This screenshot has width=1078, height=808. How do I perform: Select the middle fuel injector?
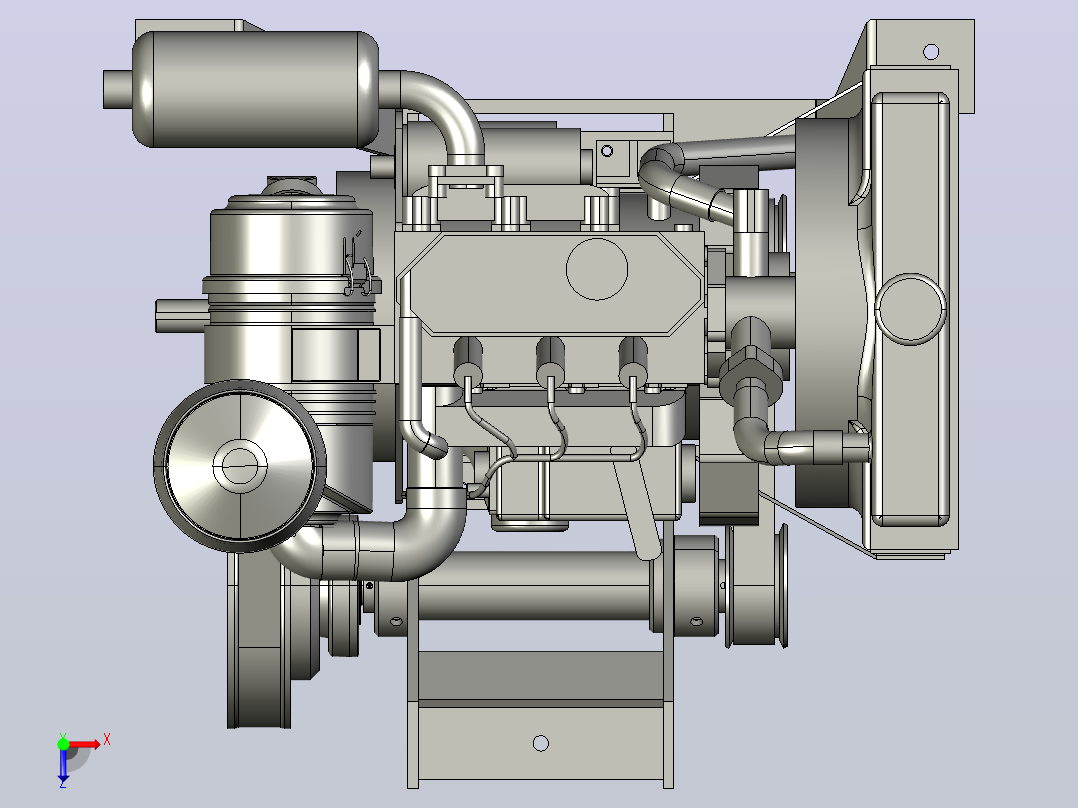pos(550,360)
